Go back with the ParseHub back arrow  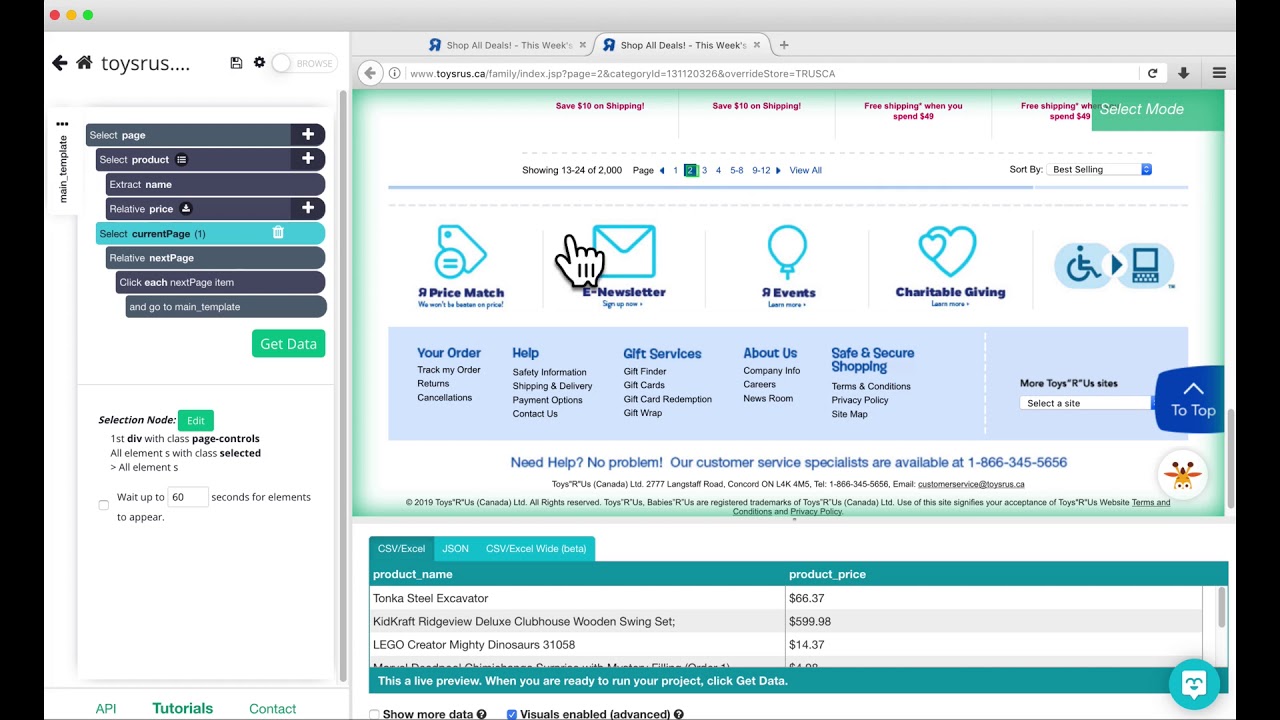coord(60,63)
